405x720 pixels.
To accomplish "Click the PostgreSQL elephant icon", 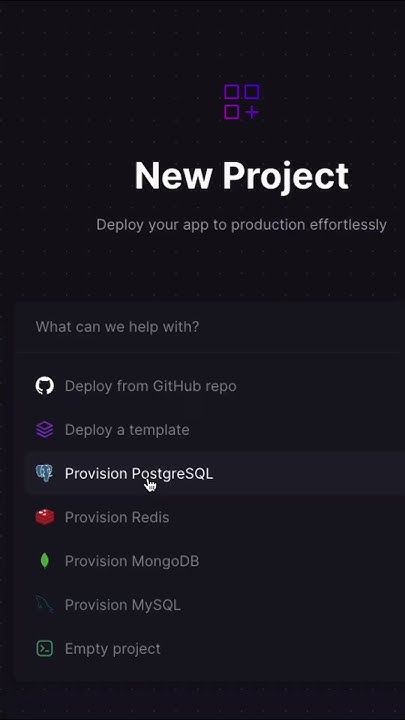I will 45,473.
